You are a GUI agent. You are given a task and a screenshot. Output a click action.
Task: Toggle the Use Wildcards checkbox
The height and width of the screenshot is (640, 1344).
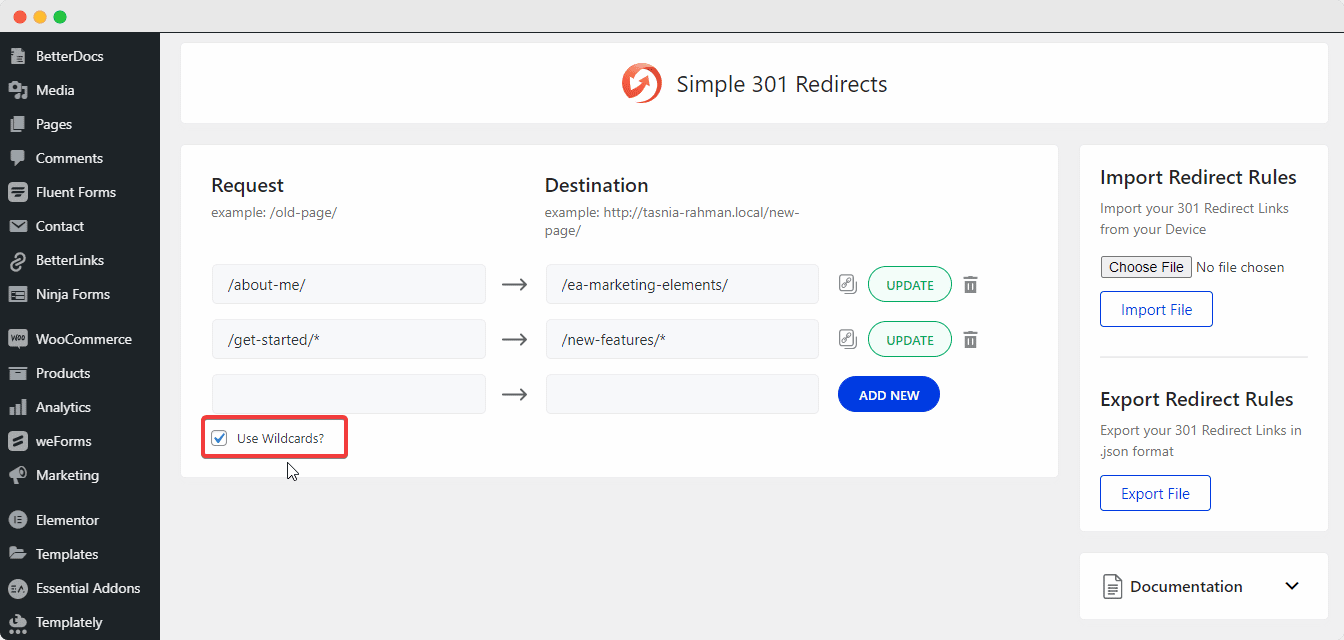219,437
